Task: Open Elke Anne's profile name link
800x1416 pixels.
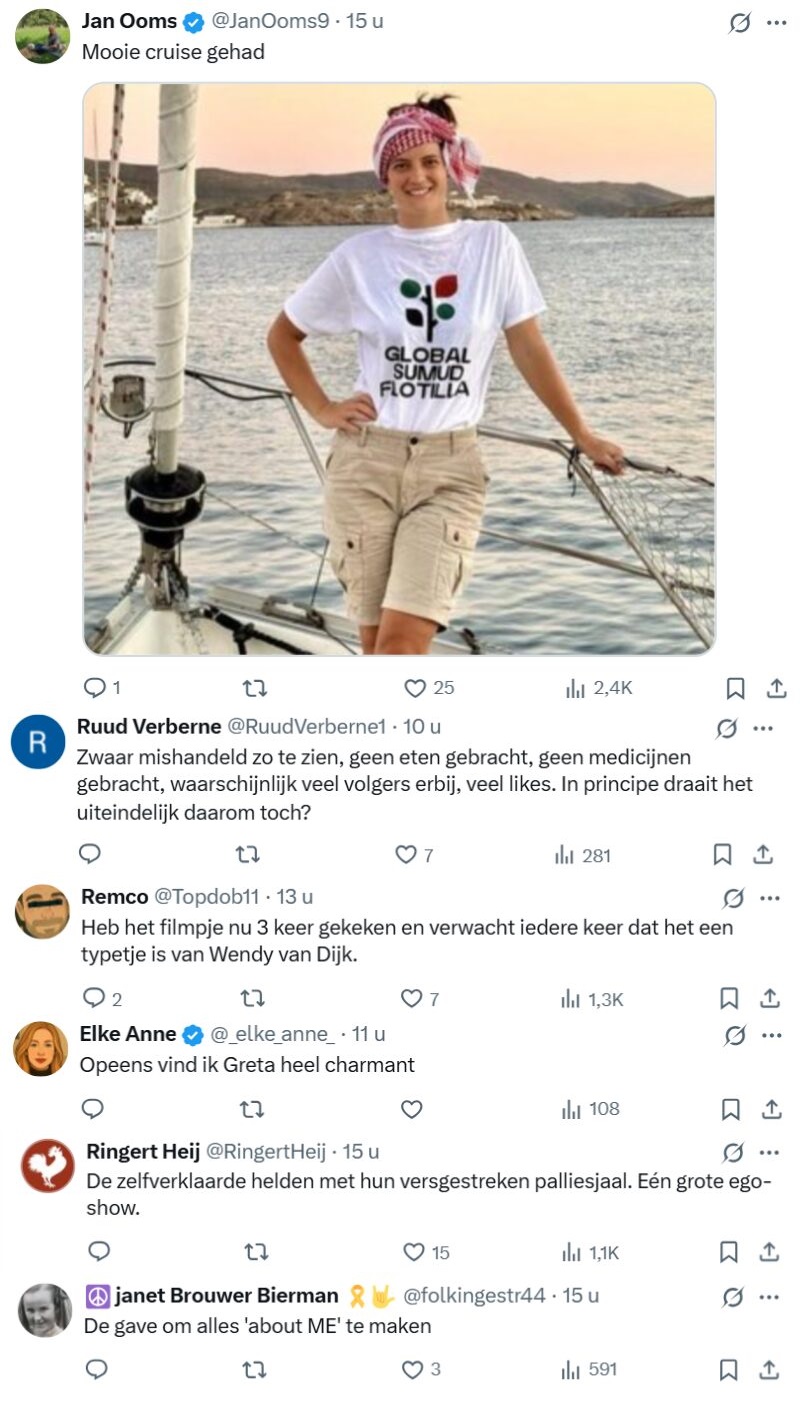Action: coord(128,1034)
